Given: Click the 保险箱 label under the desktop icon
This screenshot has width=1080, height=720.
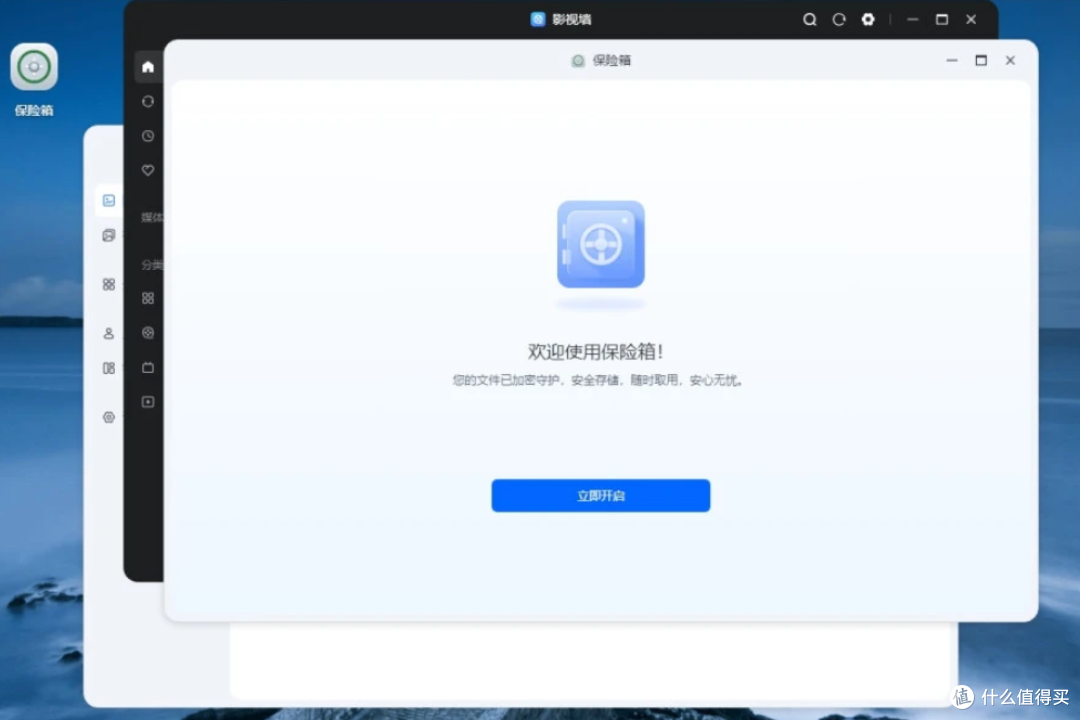Looking at the screenshot, I should (x=34, y=110).
